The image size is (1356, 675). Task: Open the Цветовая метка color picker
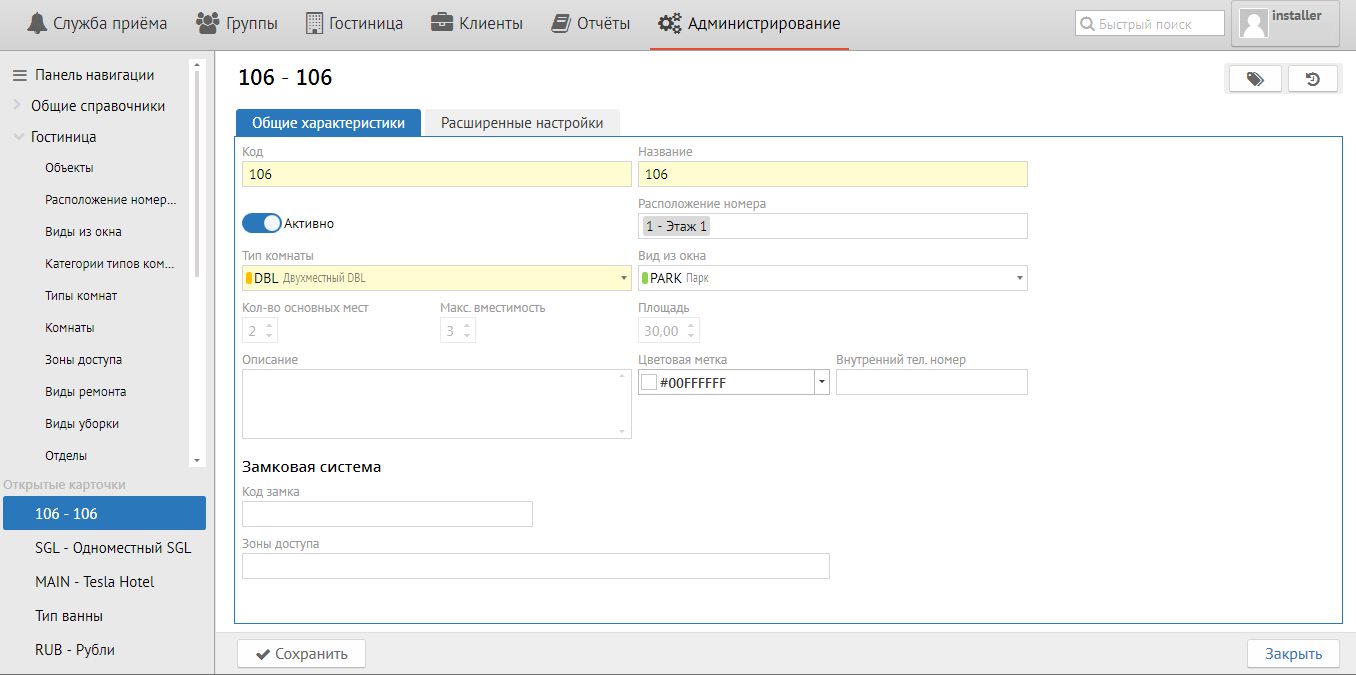(x=822, y=382)
